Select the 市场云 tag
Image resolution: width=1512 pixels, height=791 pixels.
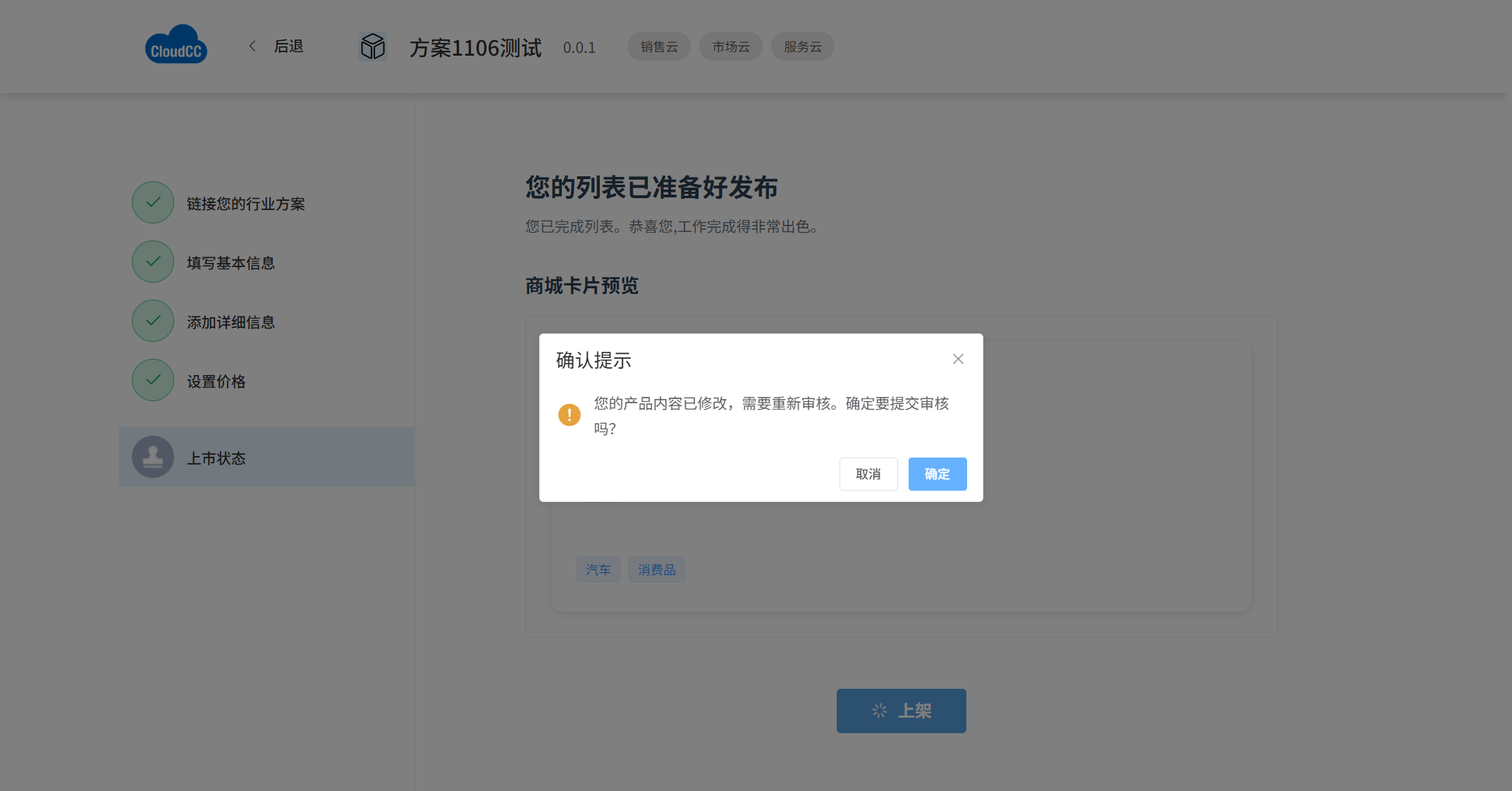730,47
